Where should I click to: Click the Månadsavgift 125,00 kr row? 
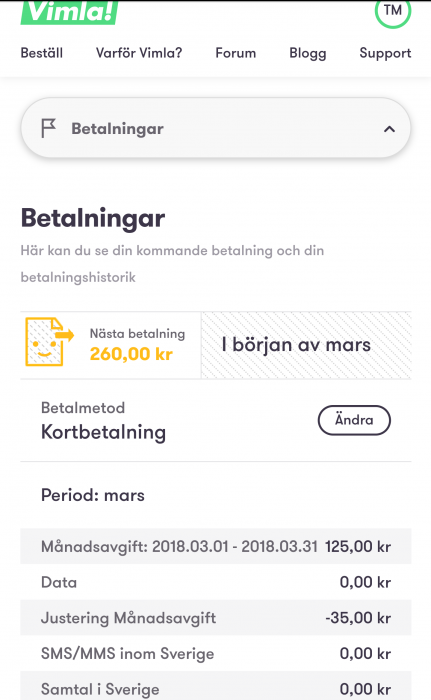(x=216, y=546)
